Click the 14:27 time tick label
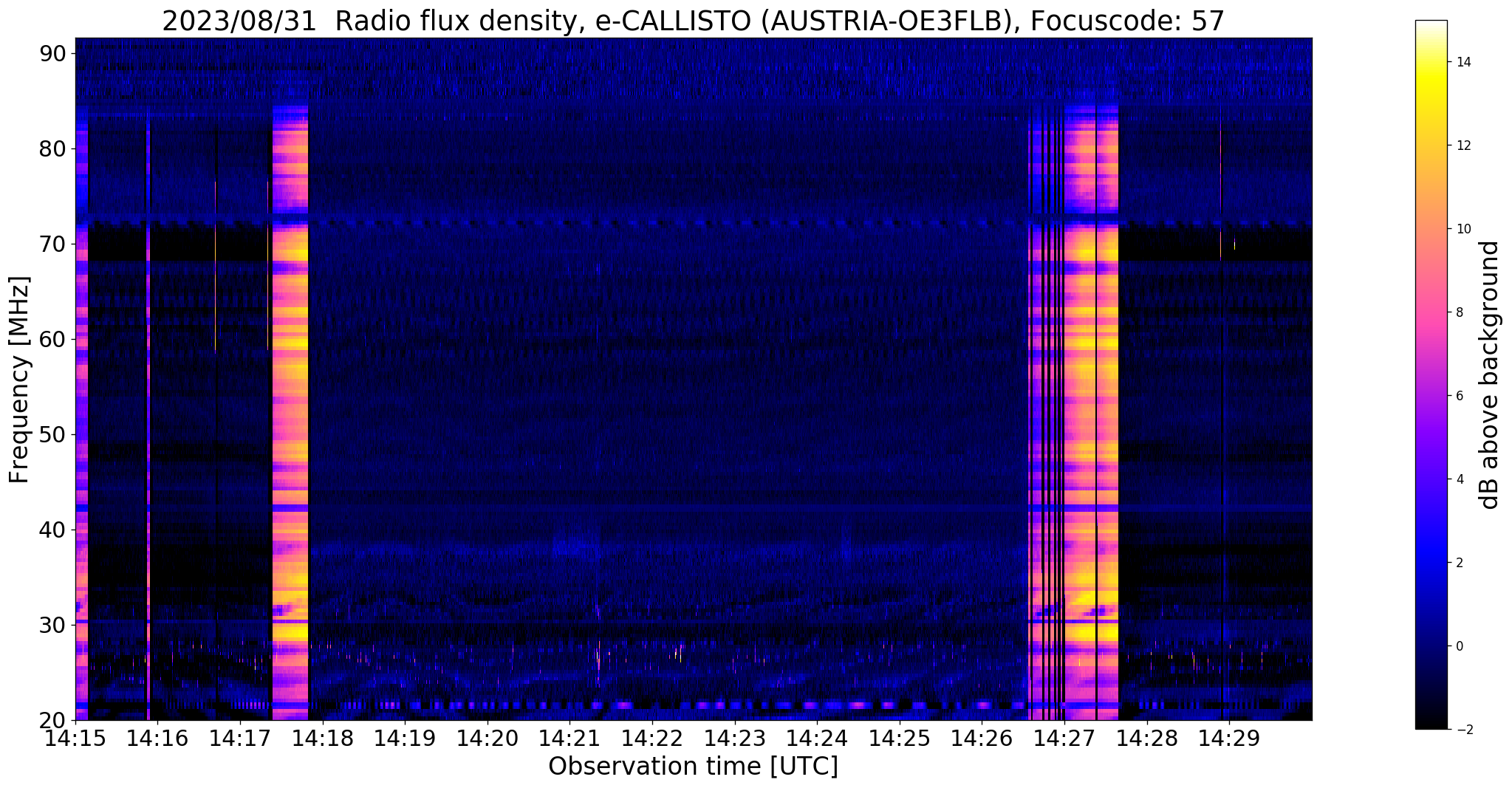This screenshot has width=1512, height=788. point(1065,739)
